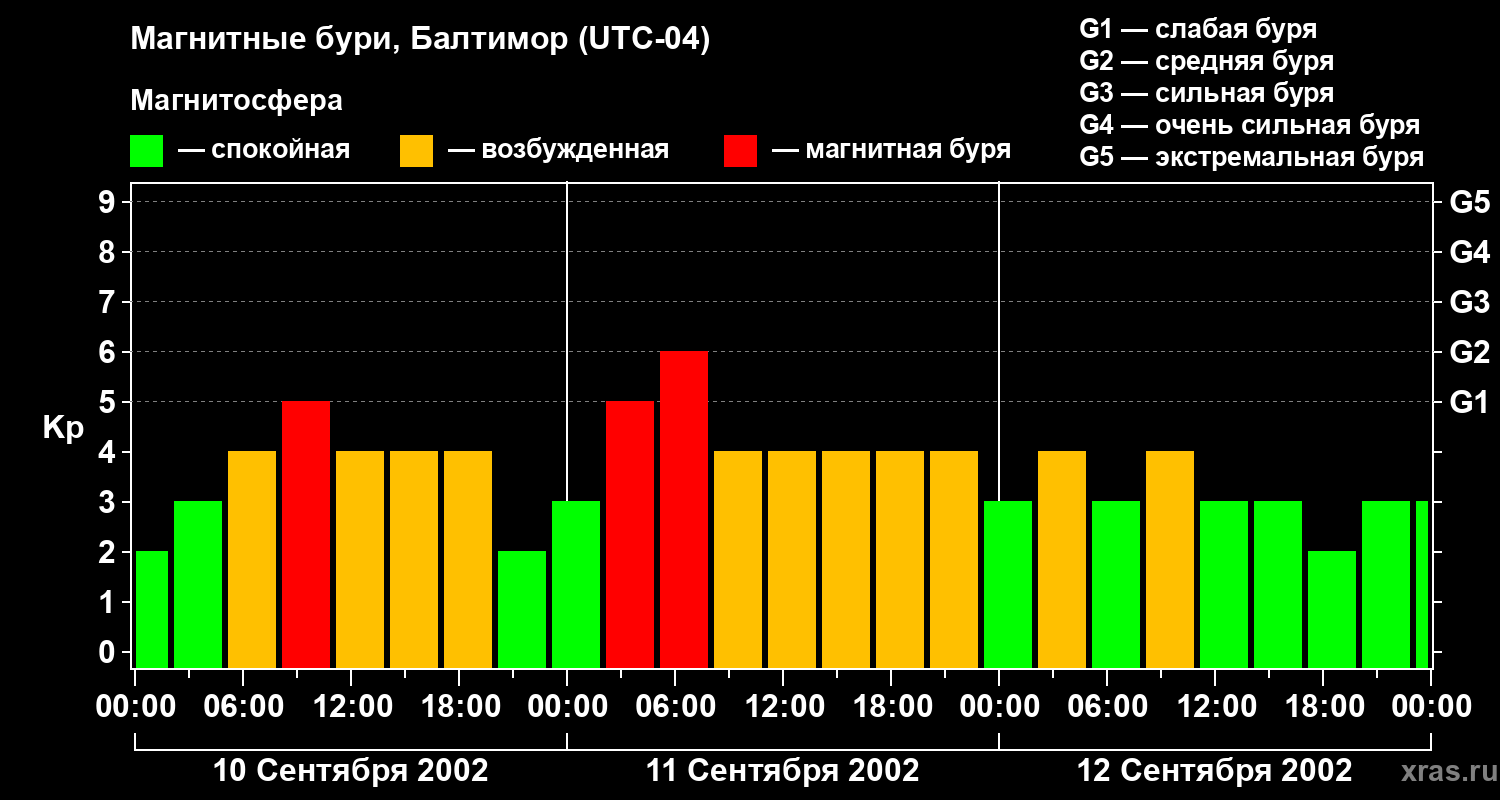Click the '— возбужденная' legend label

(x=559, y=150)
